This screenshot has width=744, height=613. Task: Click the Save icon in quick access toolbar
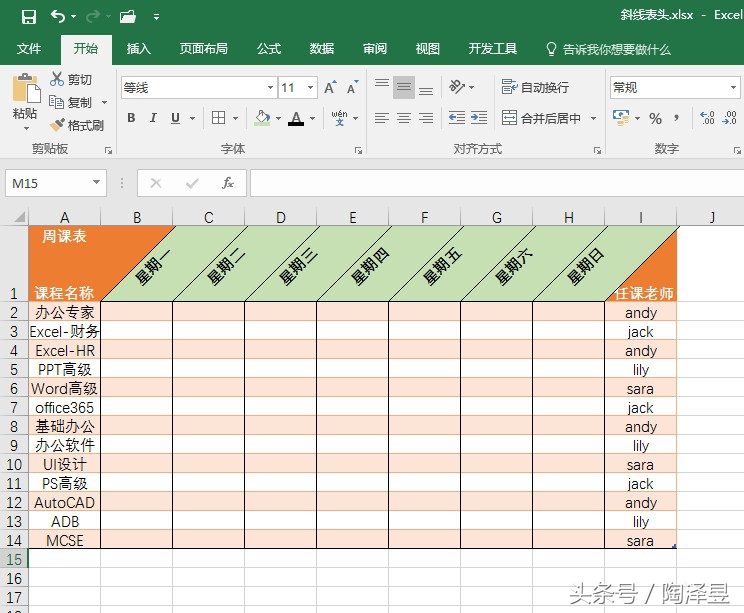click(29, 17)
